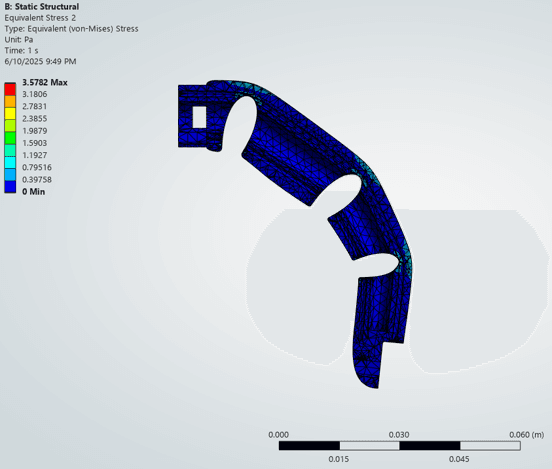Click the legend value 1.5903
This screenshot has height=469, width=552.
34,143
